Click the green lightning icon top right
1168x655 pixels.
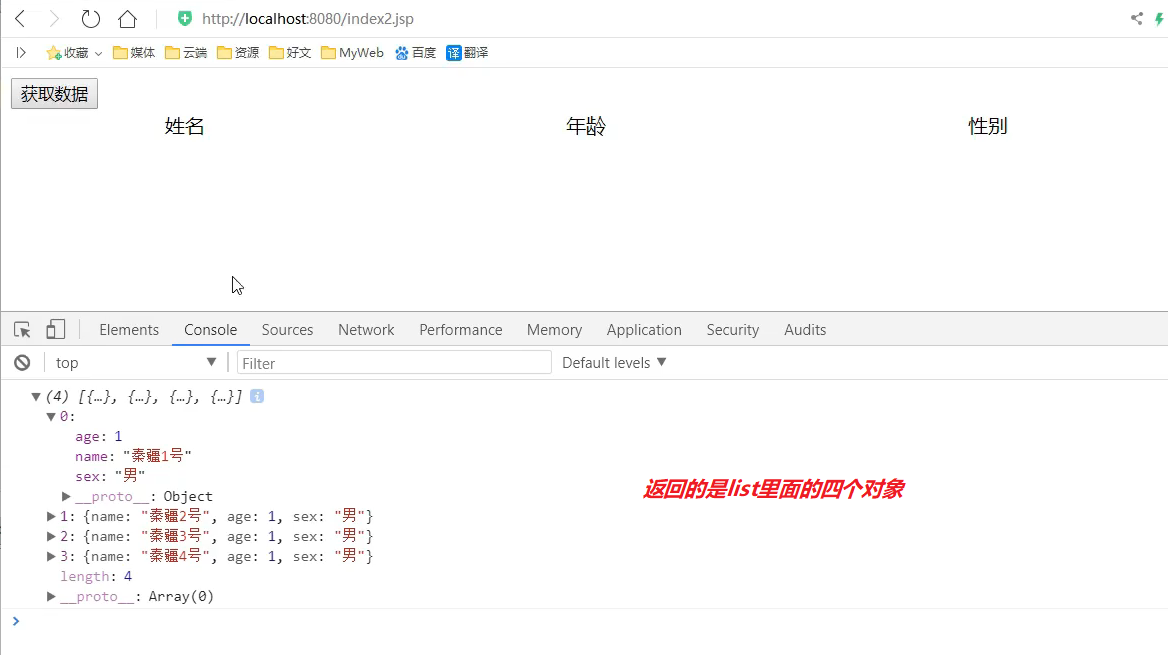[1160, 18]
